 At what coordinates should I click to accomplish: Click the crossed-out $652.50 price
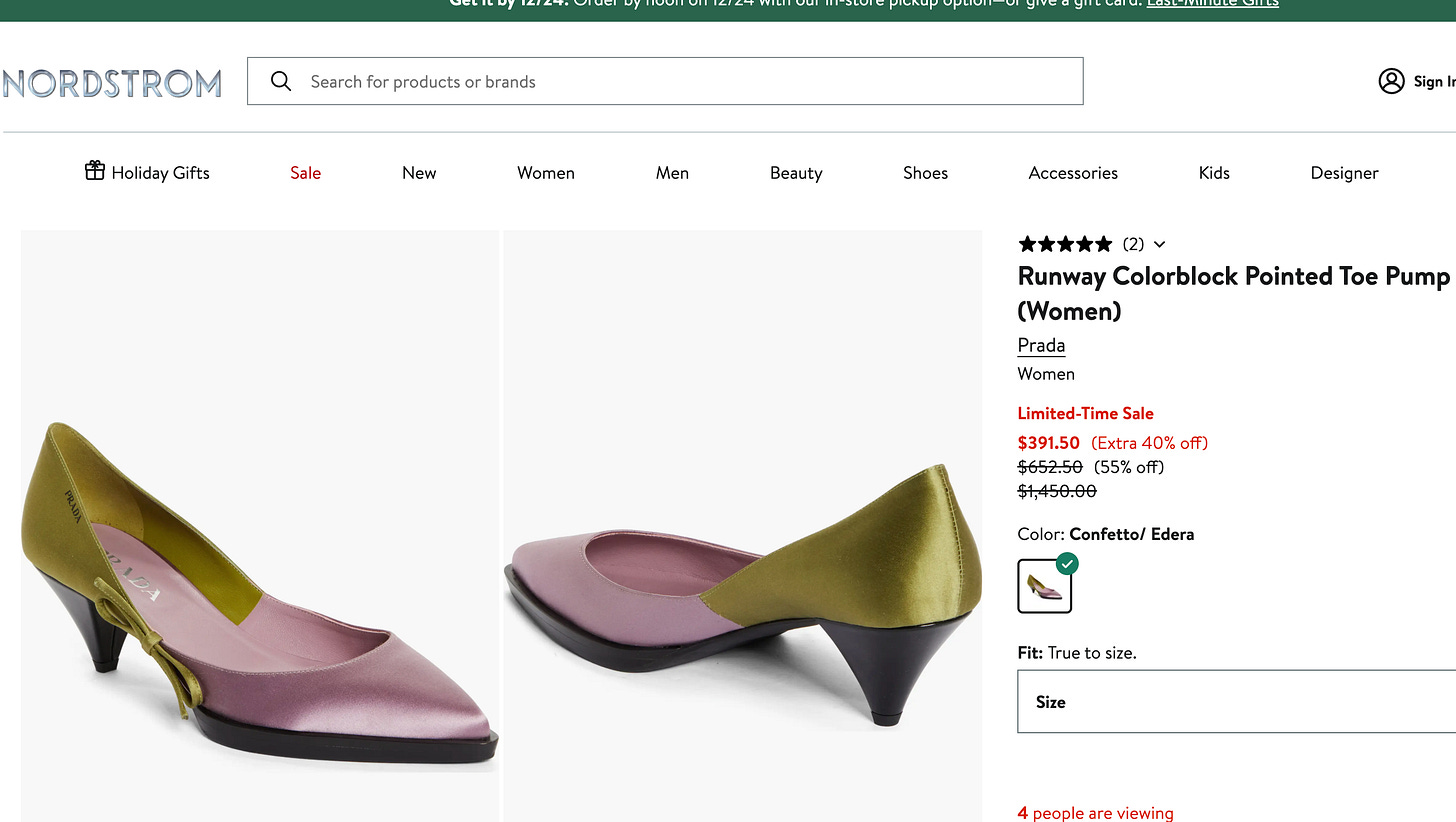pyautogui.click(x=1050, y=467)
